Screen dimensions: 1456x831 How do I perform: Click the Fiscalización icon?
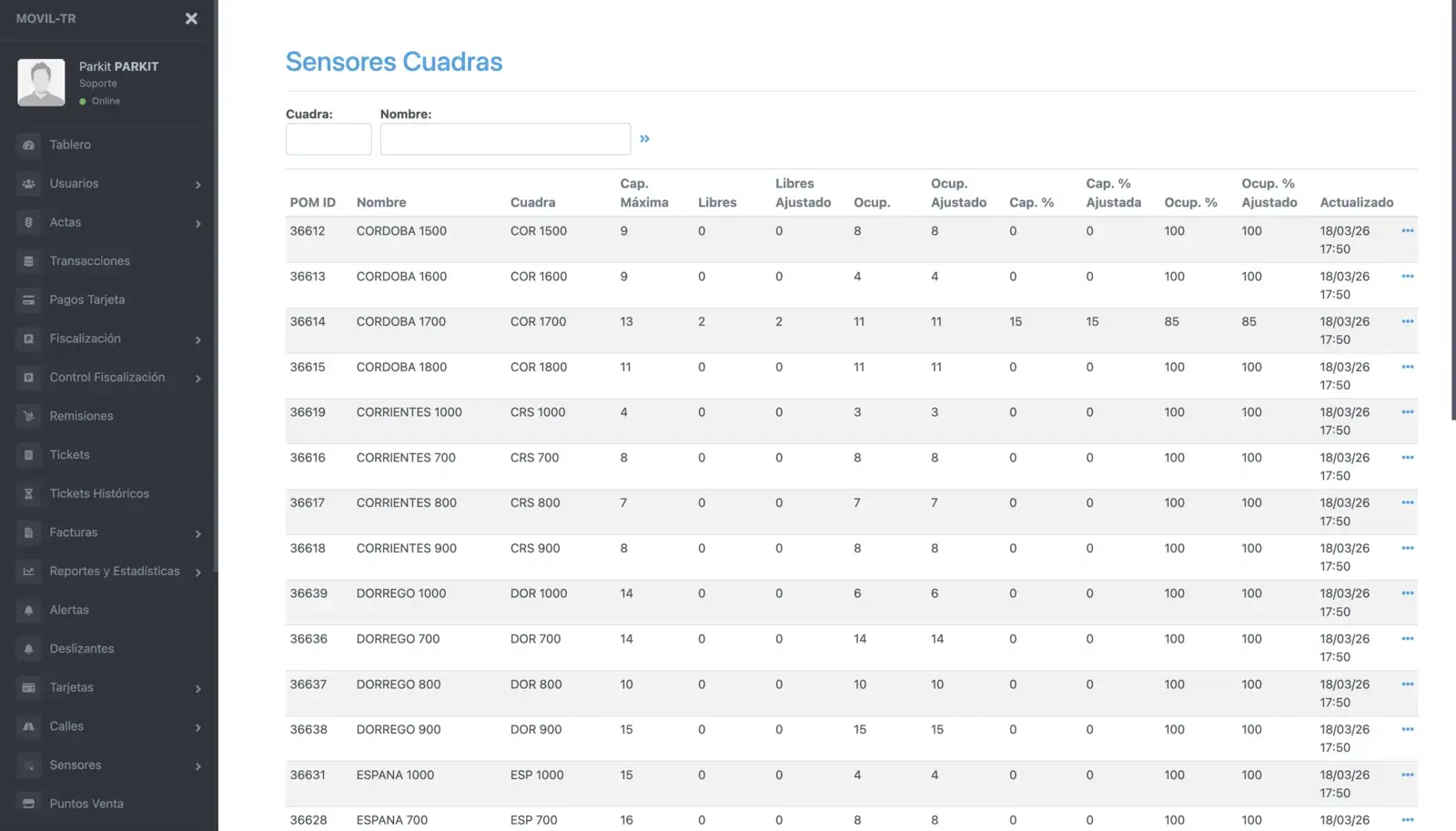click(28, 339)
